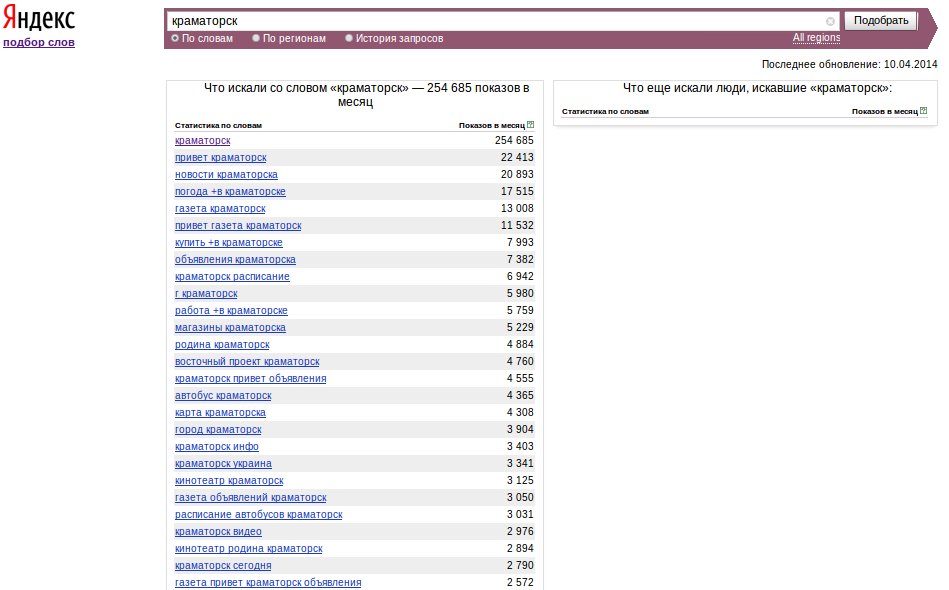
Task: Open the 'автобус краматорск' link
Action: tap(223, 395)
